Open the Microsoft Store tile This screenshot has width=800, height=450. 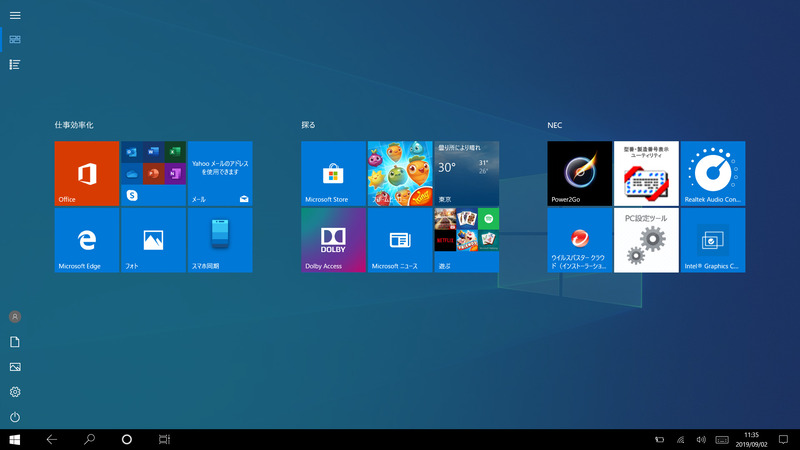point(333,173)
